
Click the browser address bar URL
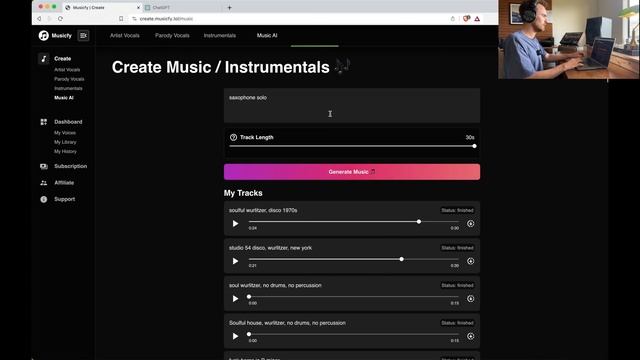coord(166,19)
